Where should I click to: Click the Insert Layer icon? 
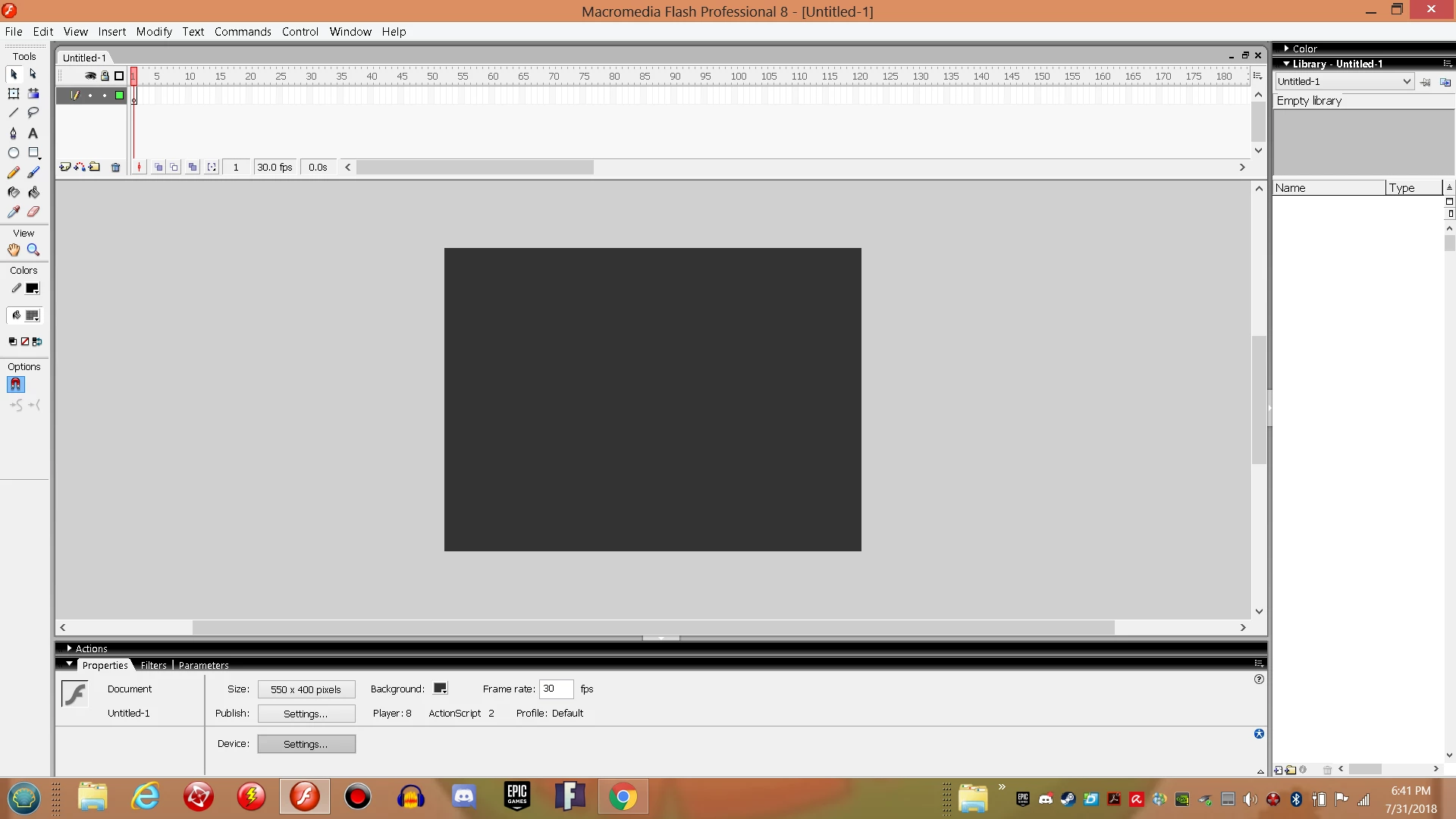65,167
